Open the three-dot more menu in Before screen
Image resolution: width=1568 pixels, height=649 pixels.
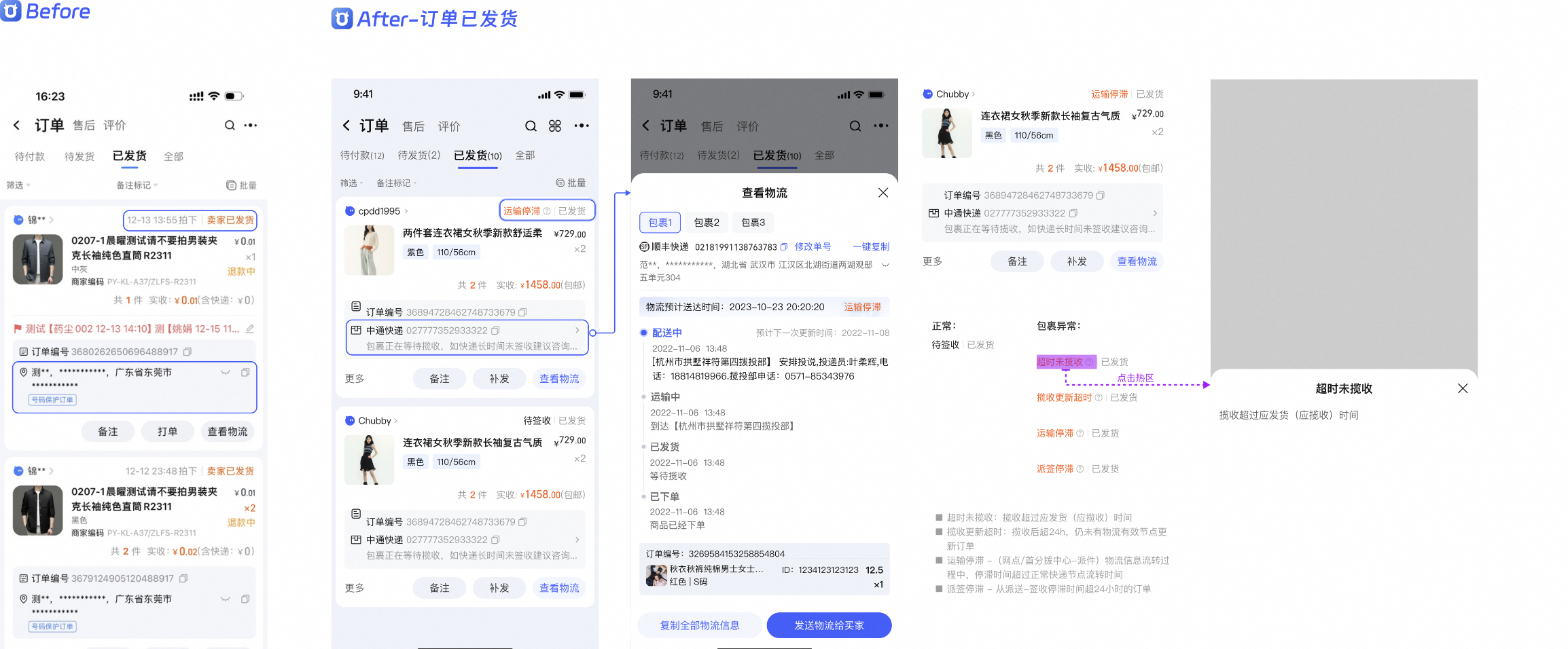251,125
